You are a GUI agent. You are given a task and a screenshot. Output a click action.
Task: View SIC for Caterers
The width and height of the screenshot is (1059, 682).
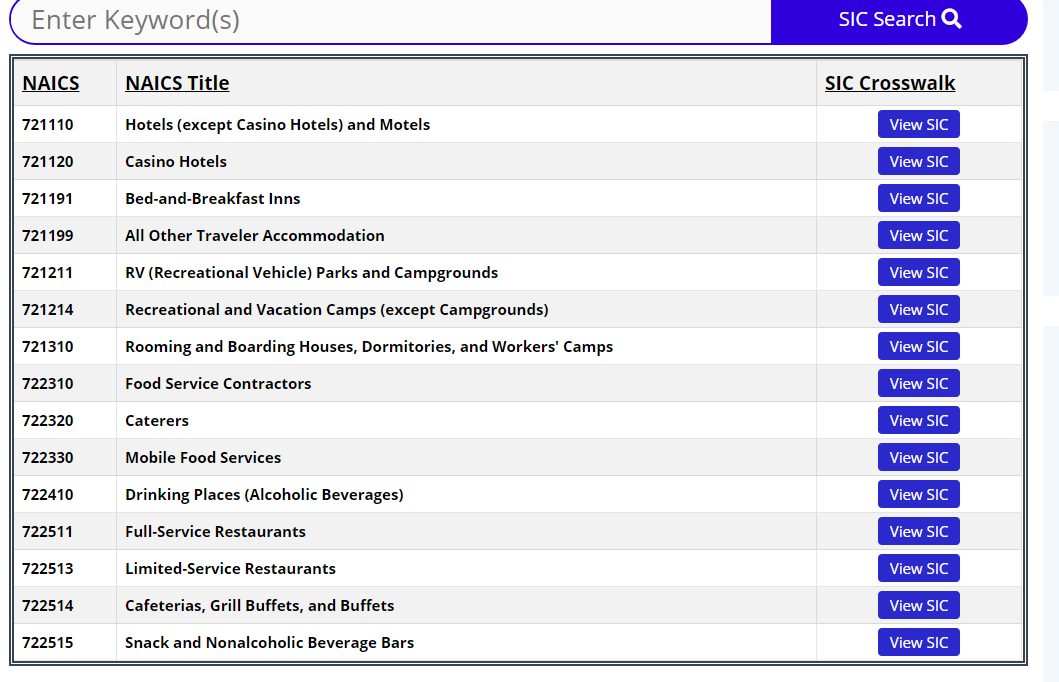coord(919,421)
